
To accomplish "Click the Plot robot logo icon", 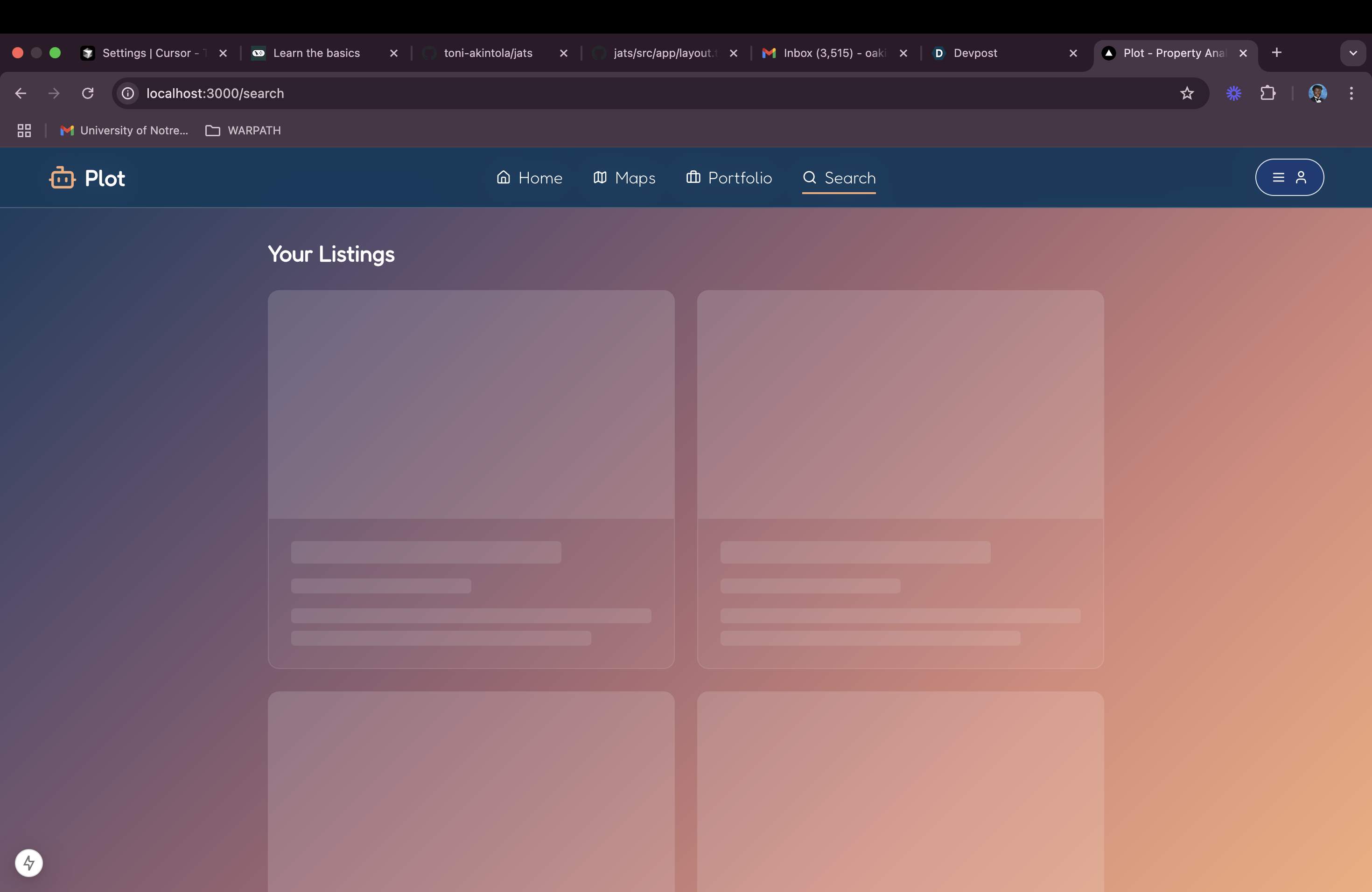I will [x=62, y=177].
